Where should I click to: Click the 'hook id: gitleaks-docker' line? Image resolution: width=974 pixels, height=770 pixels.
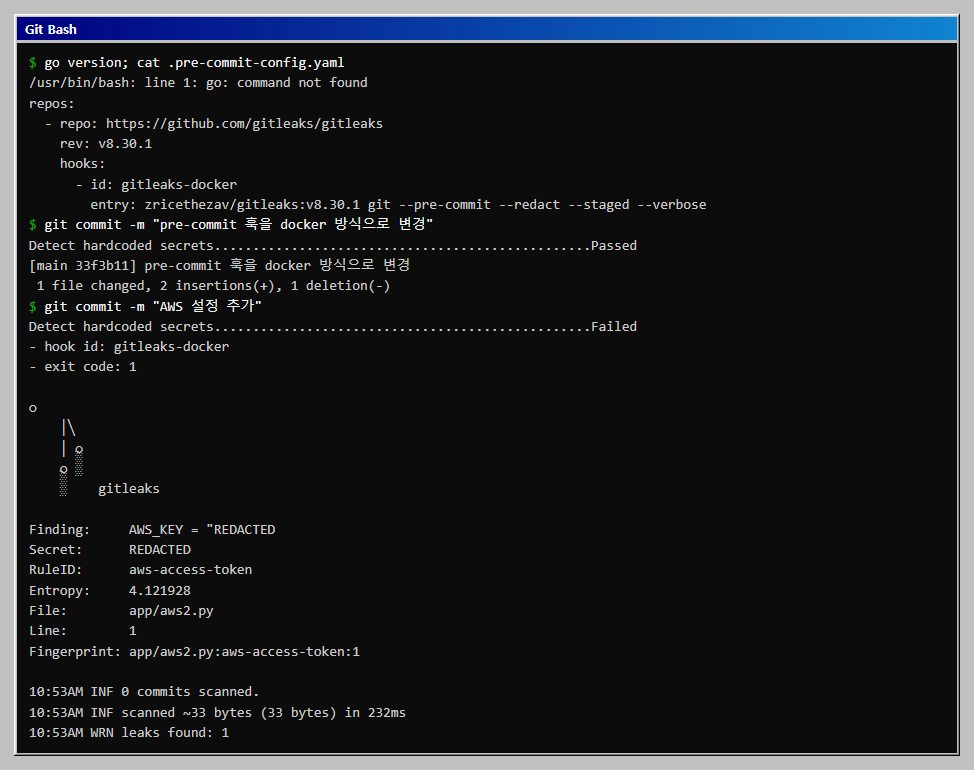point(129,346)
